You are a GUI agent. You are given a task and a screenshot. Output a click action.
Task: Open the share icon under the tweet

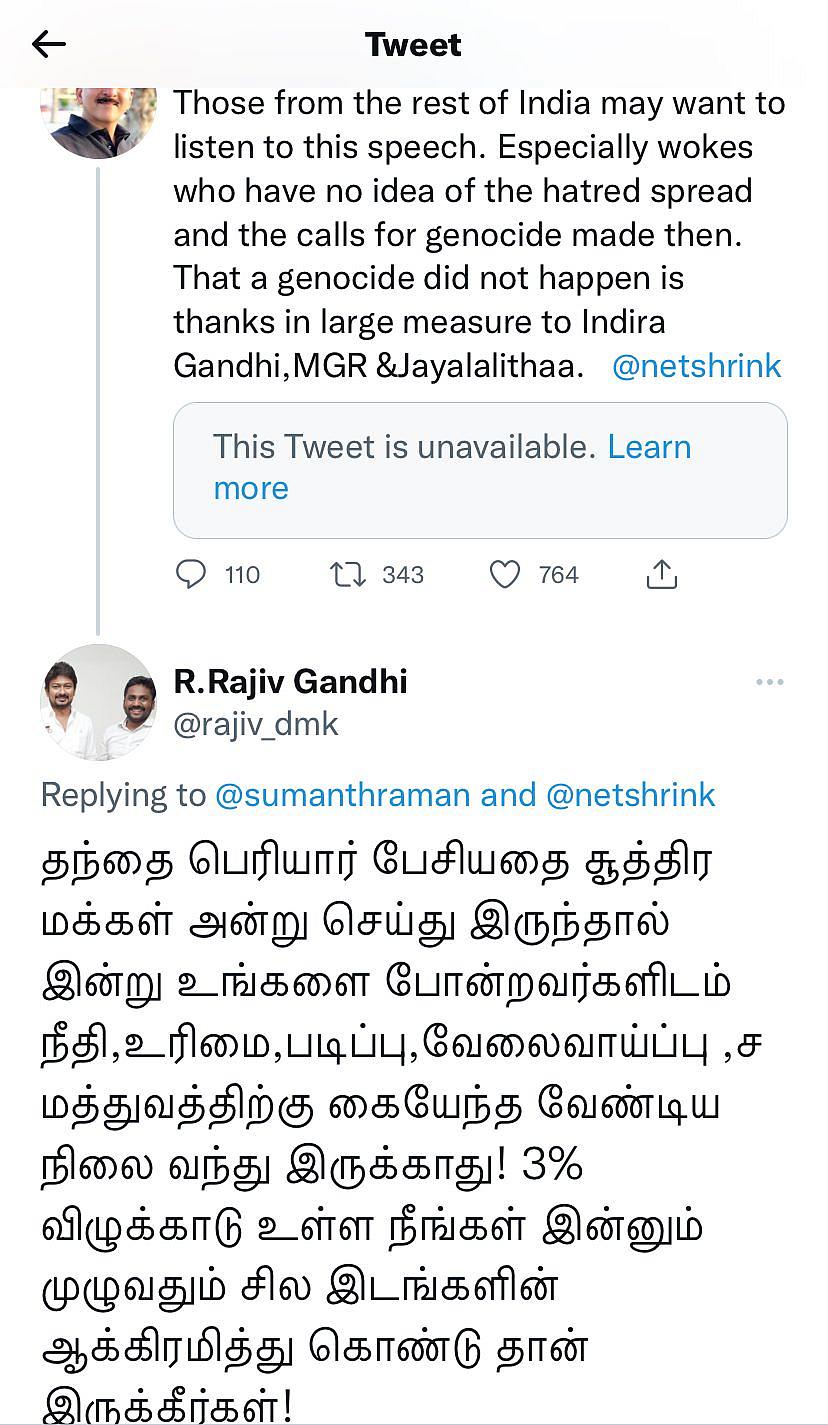point(661,574)
